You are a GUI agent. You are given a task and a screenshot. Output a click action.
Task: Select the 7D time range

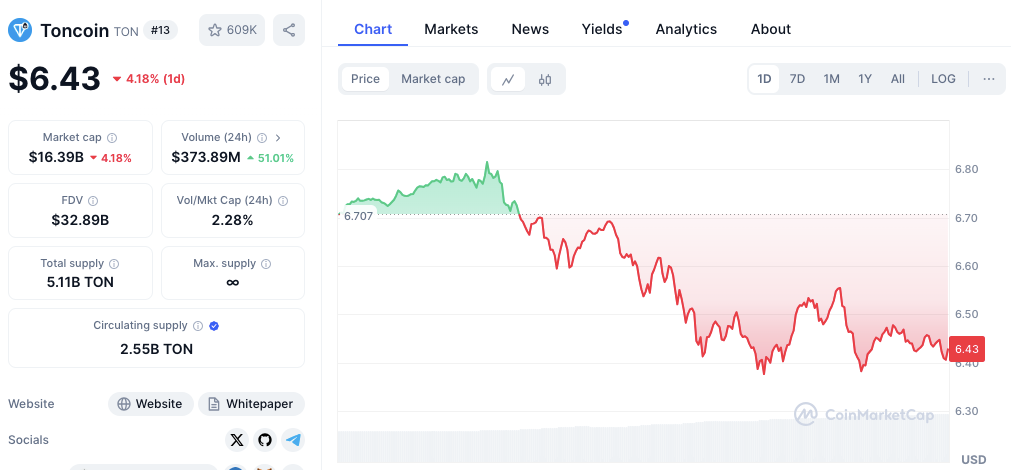coord(797,79)
